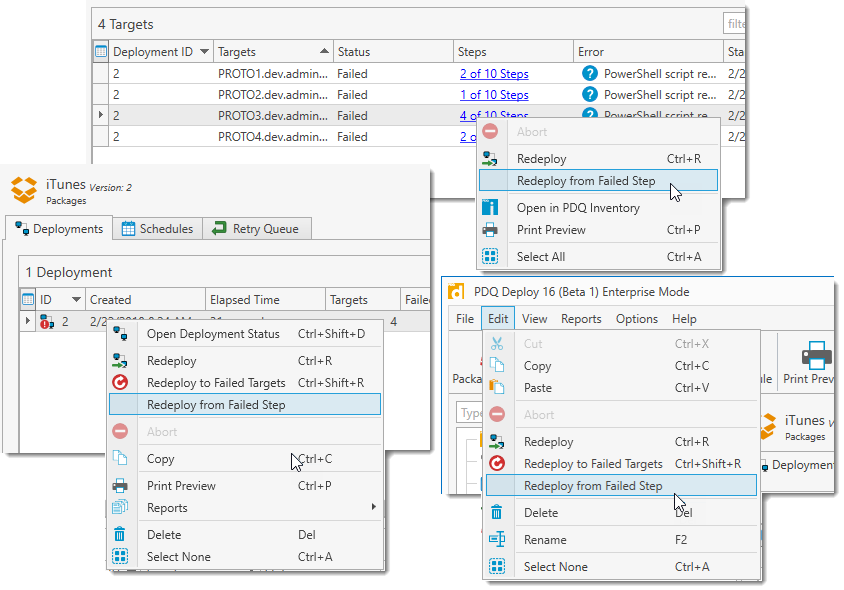Open the '1 of 10 Steps' link for PROTO2
The image size is (844, 590).
pos(494,95)
